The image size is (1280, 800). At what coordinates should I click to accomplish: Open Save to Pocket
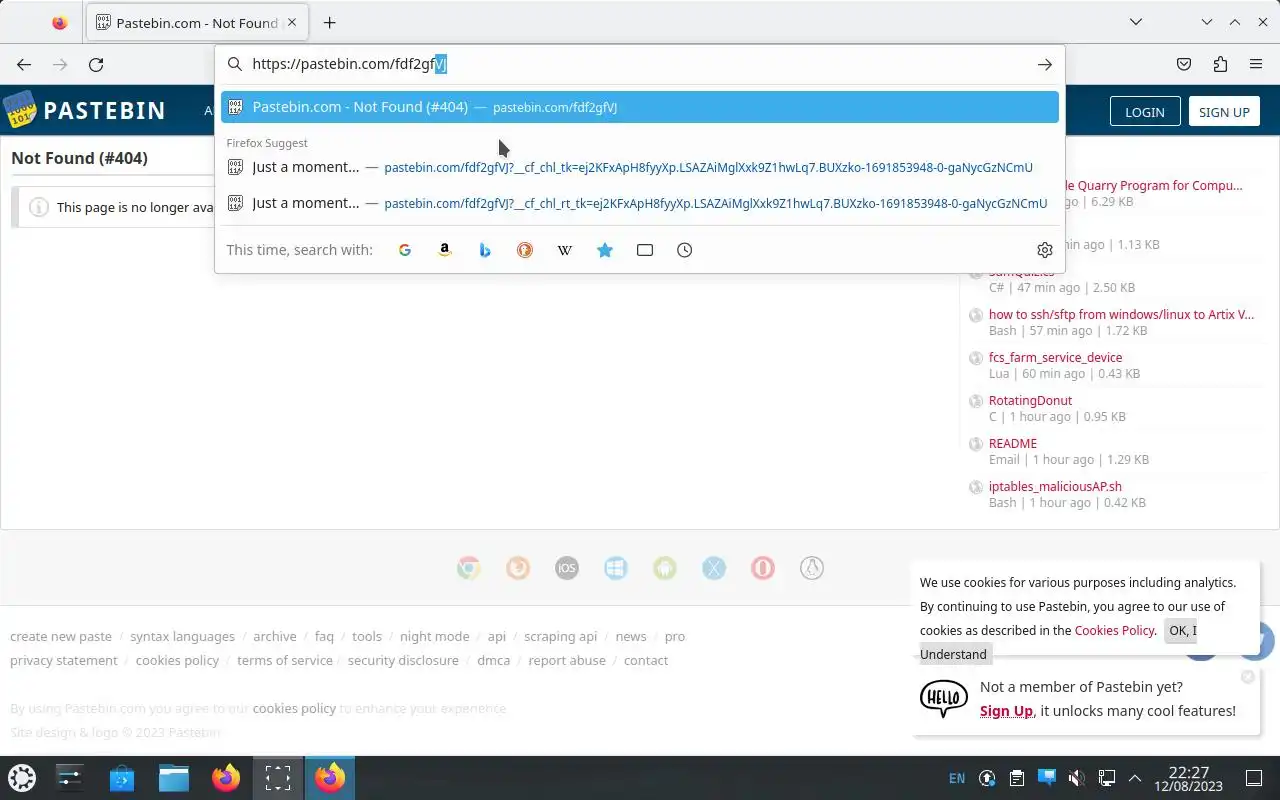1184,64
